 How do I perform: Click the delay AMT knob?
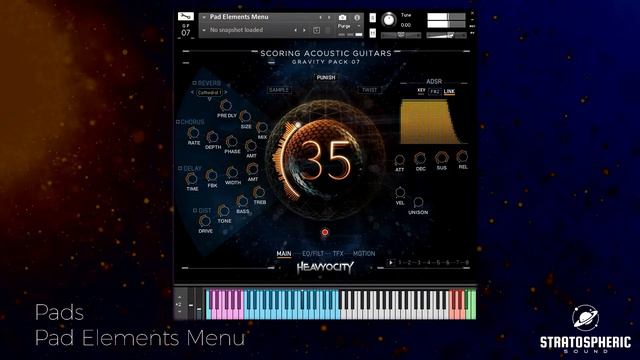coord(252,169)
